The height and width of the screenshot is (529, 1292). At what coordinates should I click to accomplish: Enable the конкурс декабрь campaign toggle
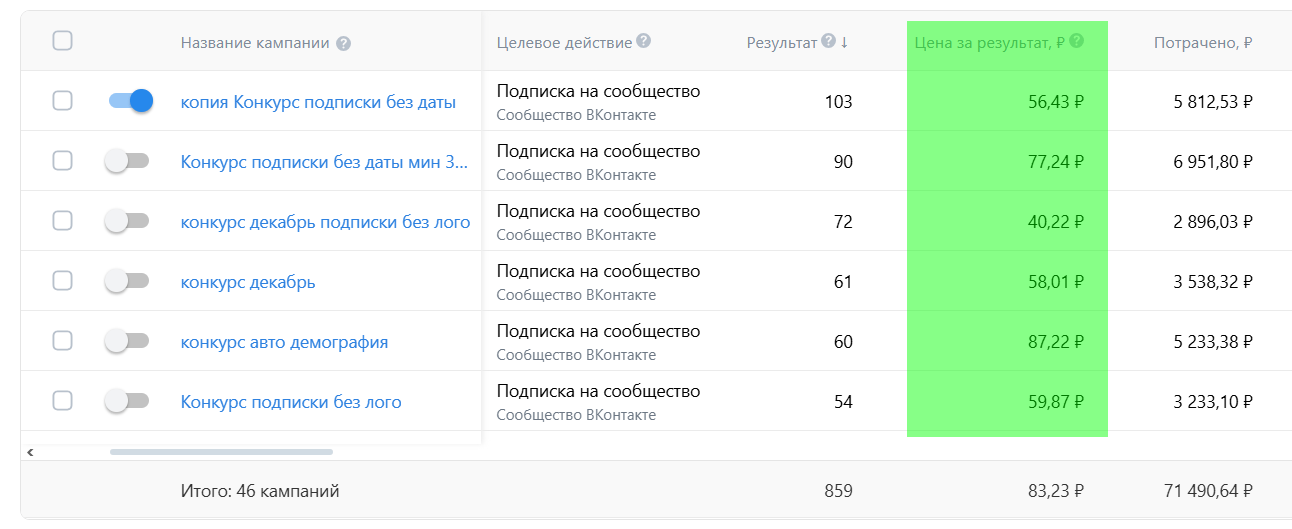coord(127,281)
